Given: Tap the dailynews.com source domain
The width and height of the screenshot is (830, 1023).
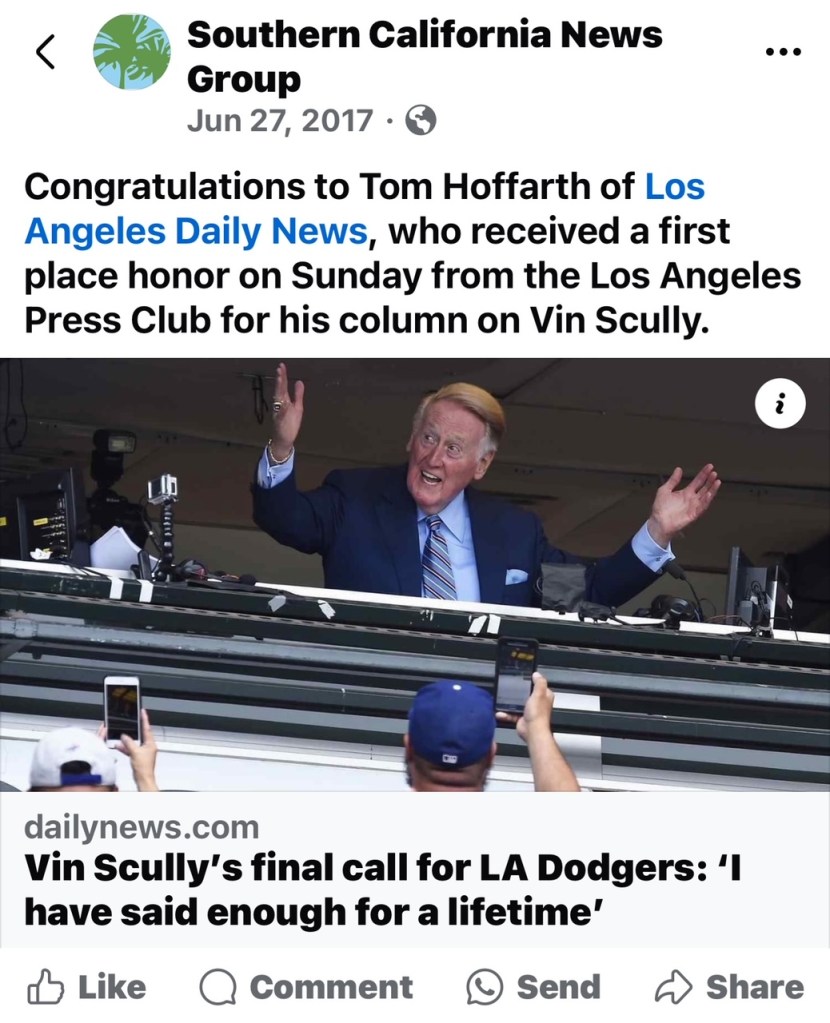Looking at the screenshot, I should coord(141,827).
